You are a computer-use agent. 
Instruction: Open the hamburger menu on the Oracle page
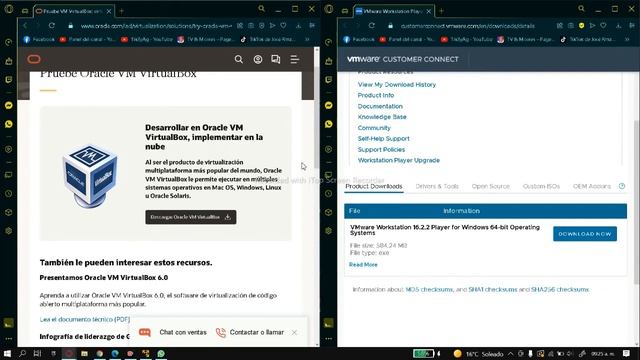click(x=294, y=60)
